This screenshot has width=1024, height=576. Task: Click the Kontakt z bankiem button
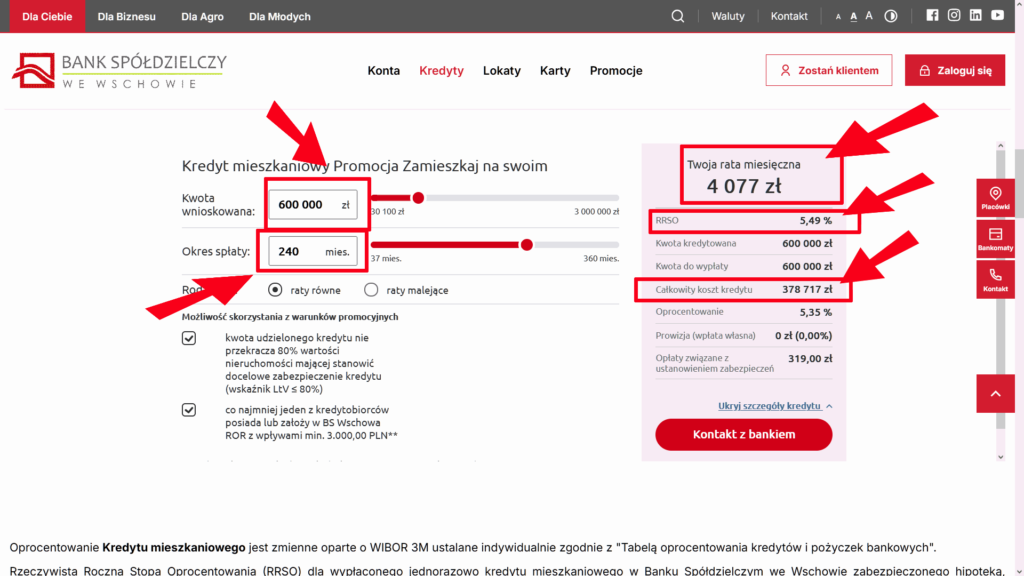coord(743,434)
